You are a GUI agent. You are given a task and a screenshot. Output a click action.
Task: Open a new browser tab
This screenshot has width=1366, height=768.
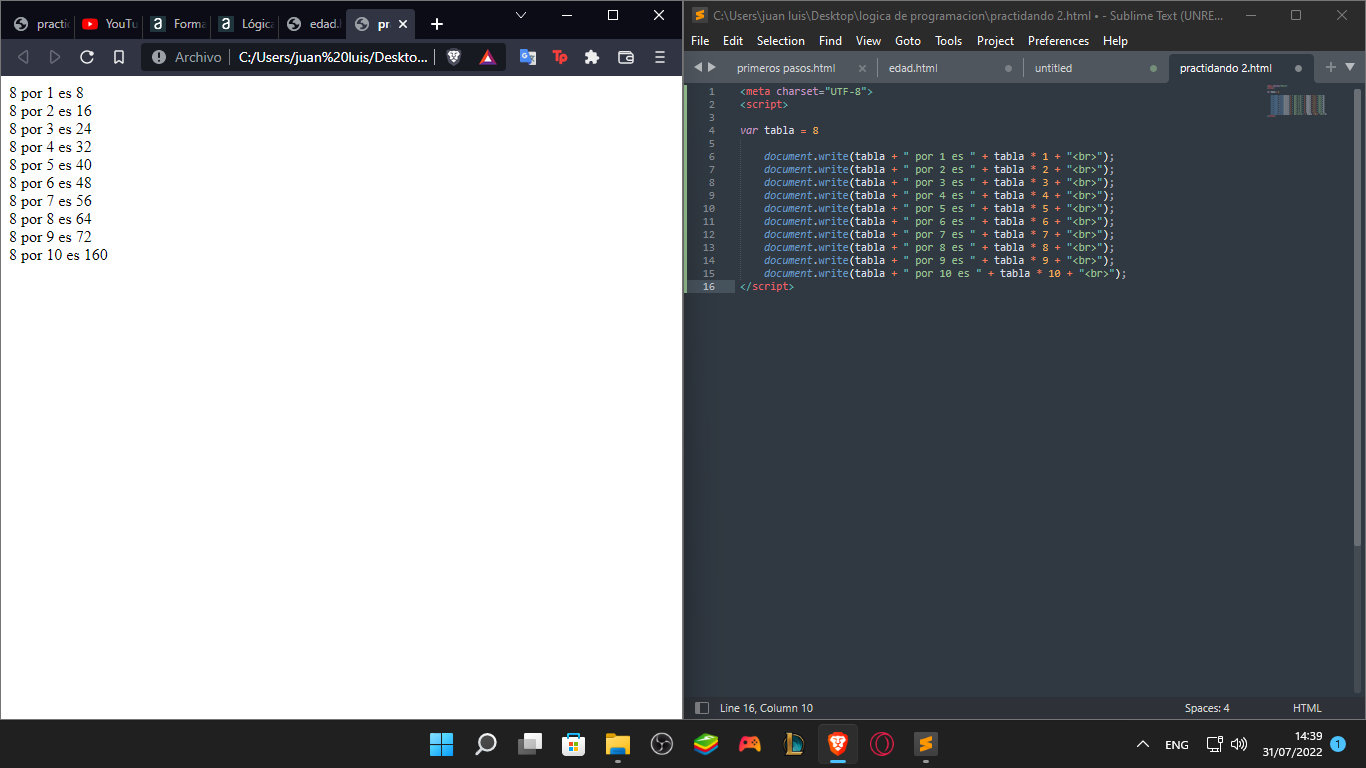coord(436,24)
